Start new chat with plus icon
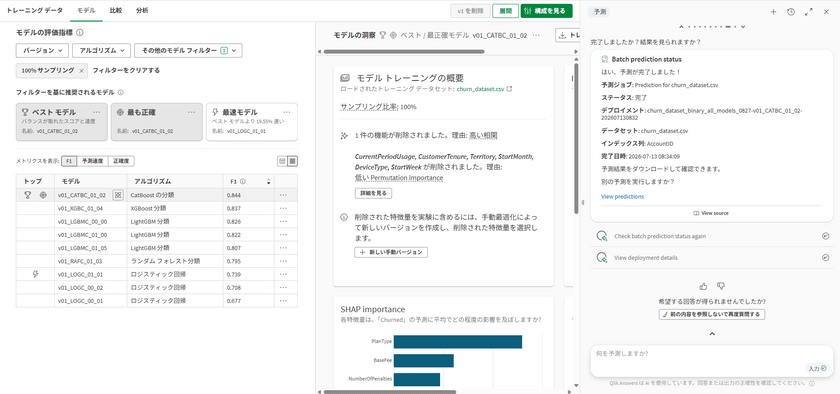This screenshot has width=840, height=394. click(773, 12)
